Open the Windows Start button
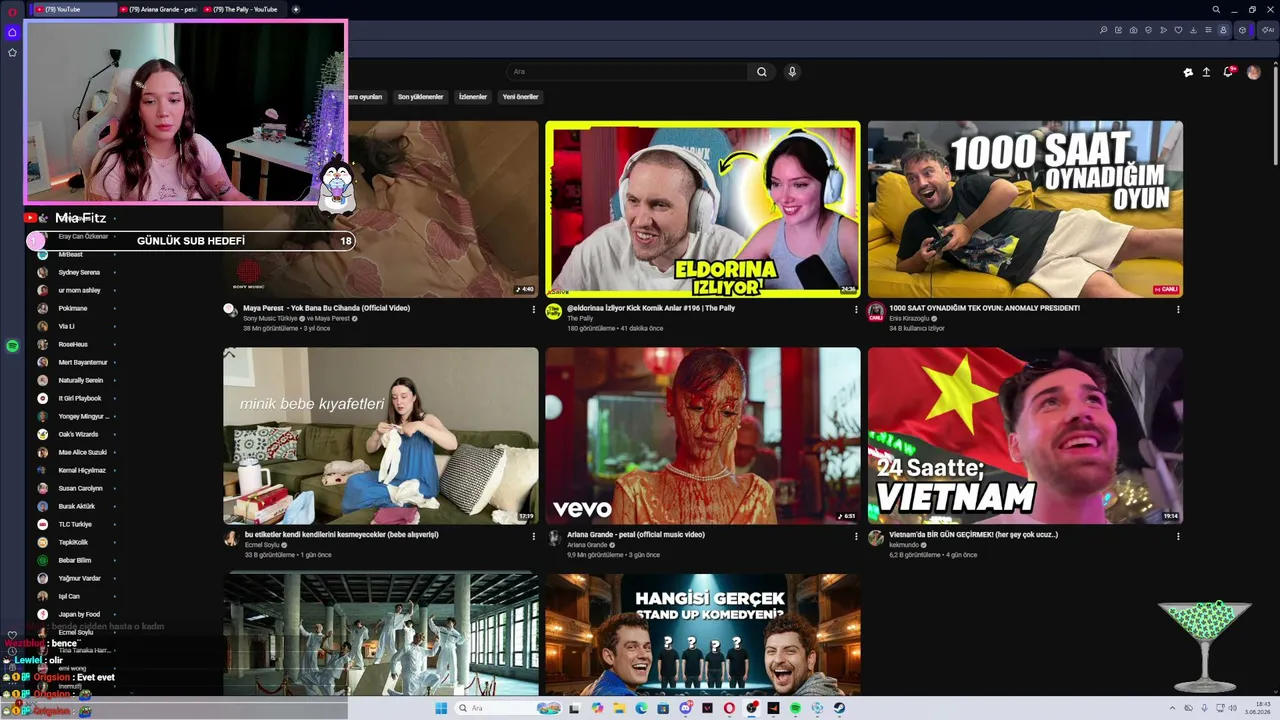This screenshot has height=720, width=1280. (x=441, y=708)
